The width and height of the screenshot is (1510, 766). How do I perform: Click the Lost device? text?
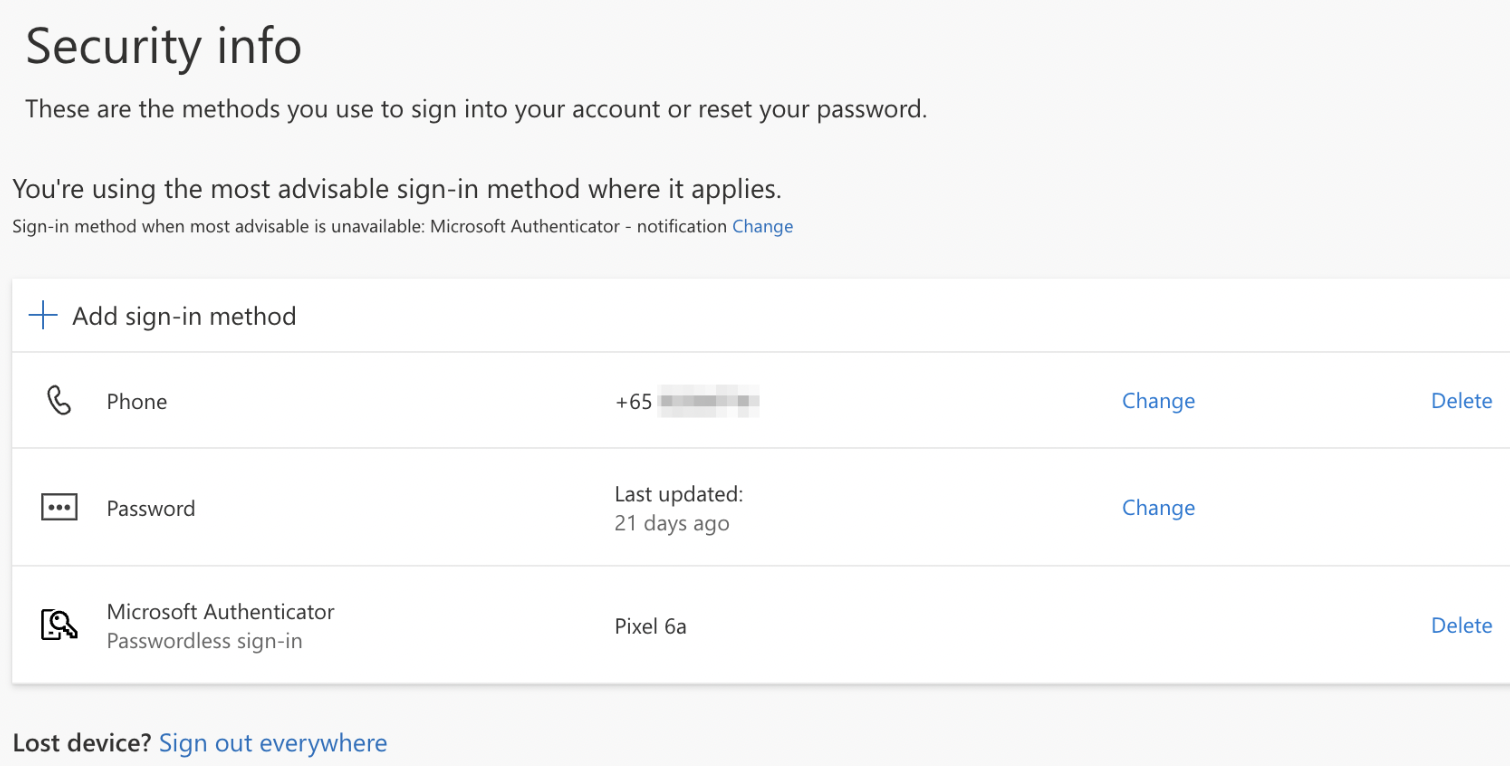pos(81,743)
